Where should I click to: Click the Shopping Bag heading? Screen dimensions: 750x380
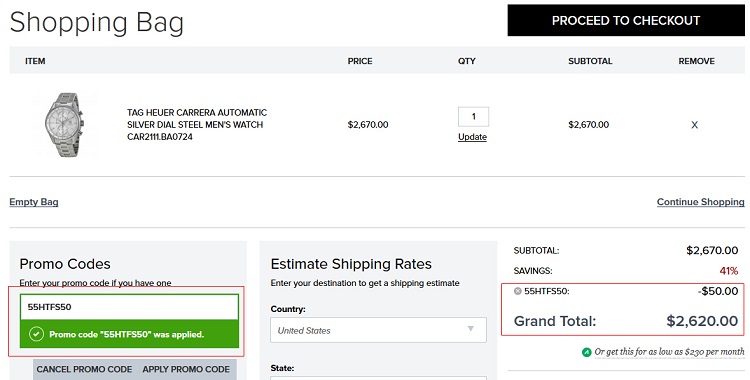pos(97,22)
